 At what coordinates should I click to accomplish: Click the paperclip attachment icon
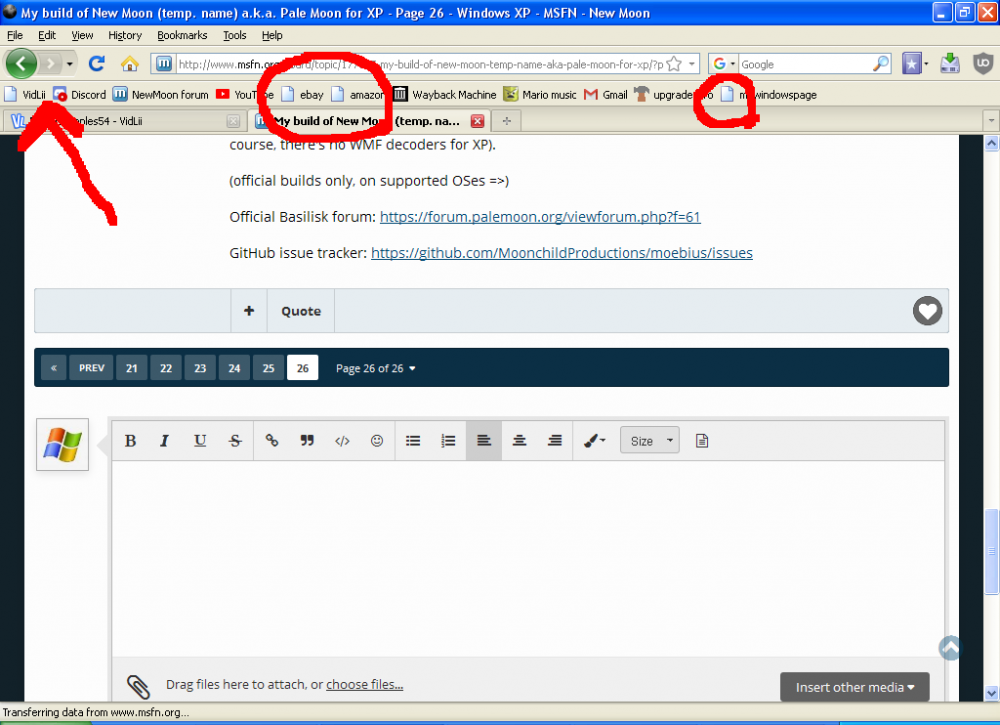pyautogui.click(x=138, y=686)
